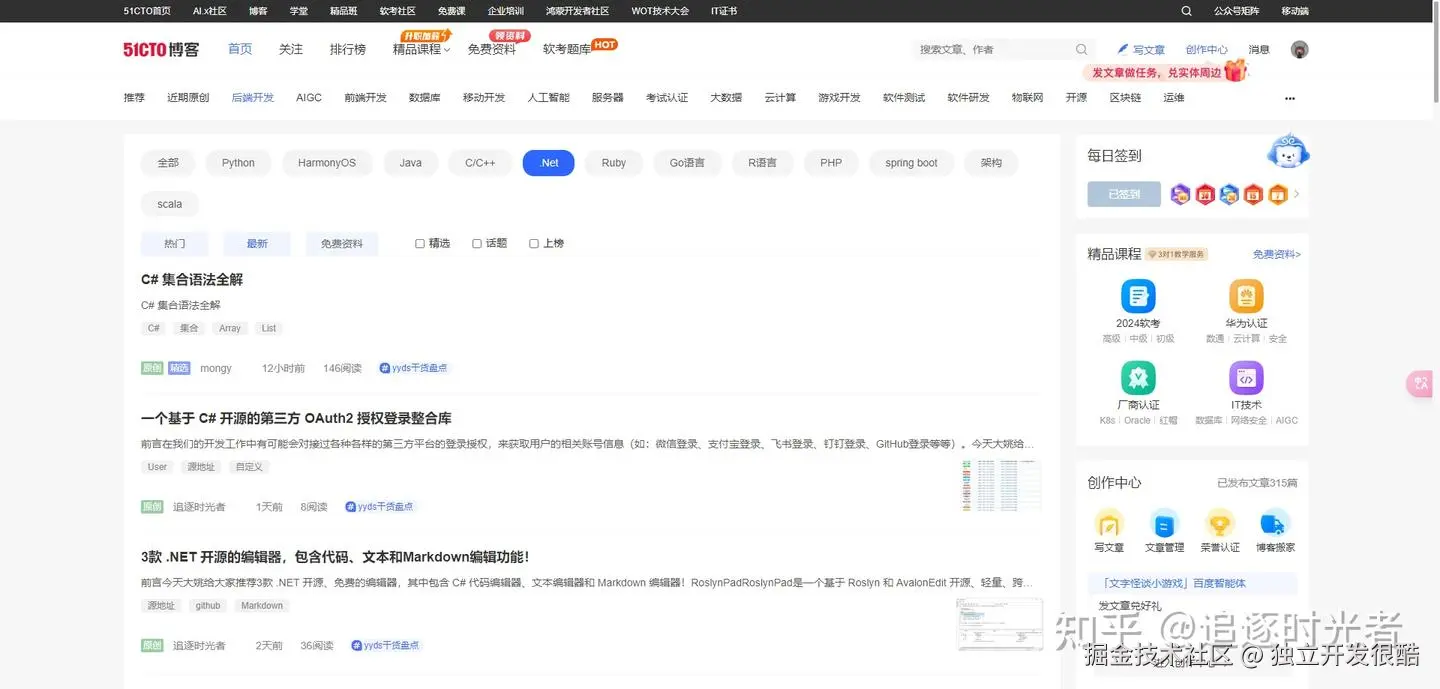
Task: Click author mongy name
Action: pos(216,368)
